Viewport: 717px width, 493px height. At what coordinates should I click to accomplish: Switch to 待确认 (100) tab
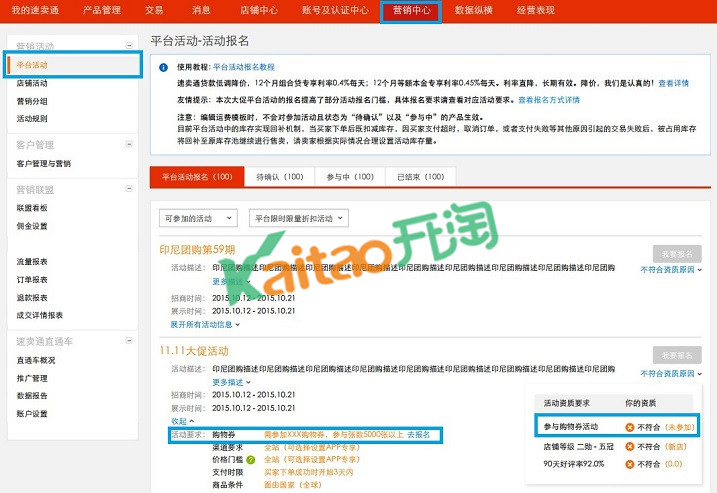[x=280, y=177]
